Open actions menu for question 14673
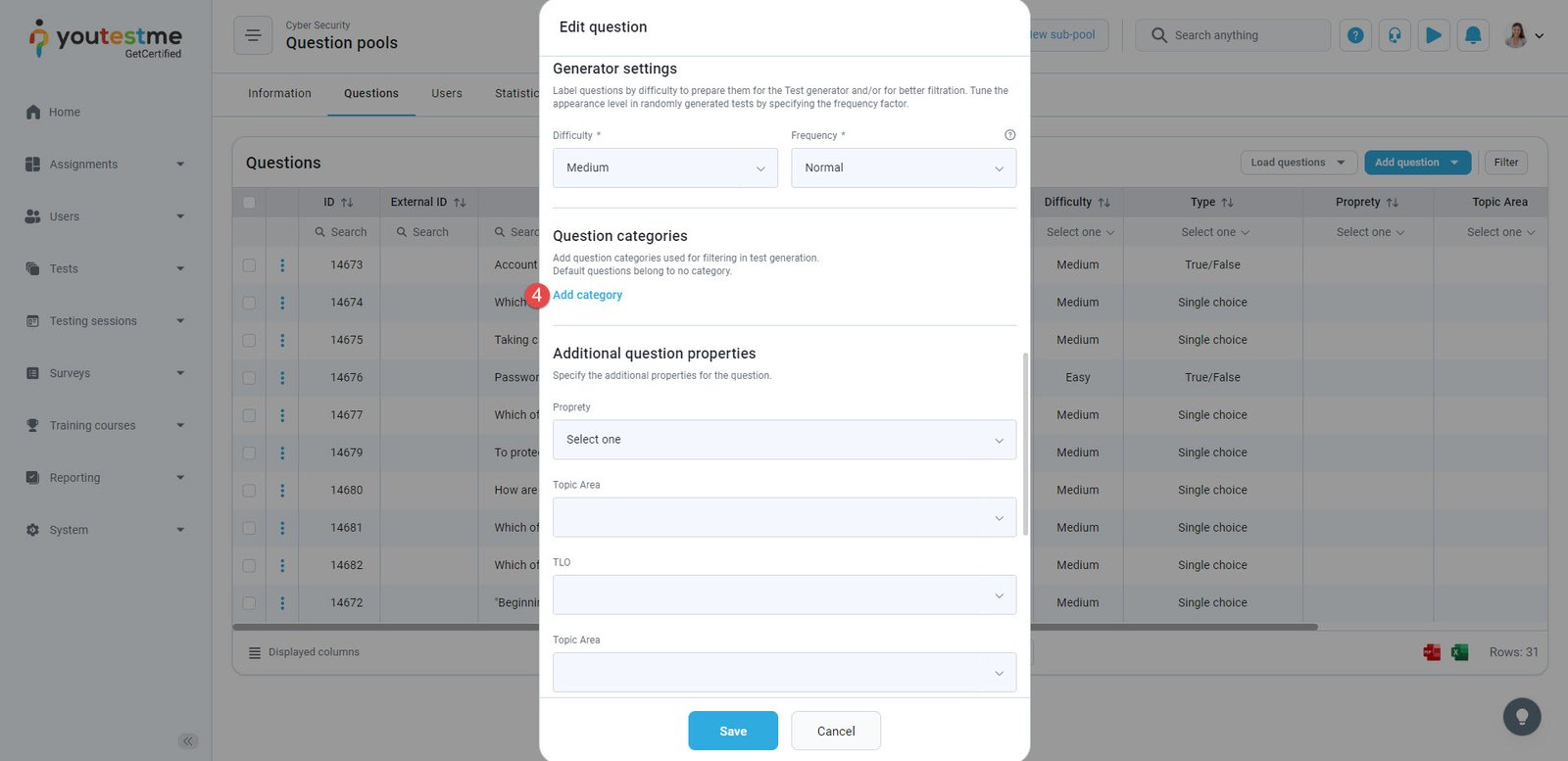Screen dimensions: 1568x761 282,265
